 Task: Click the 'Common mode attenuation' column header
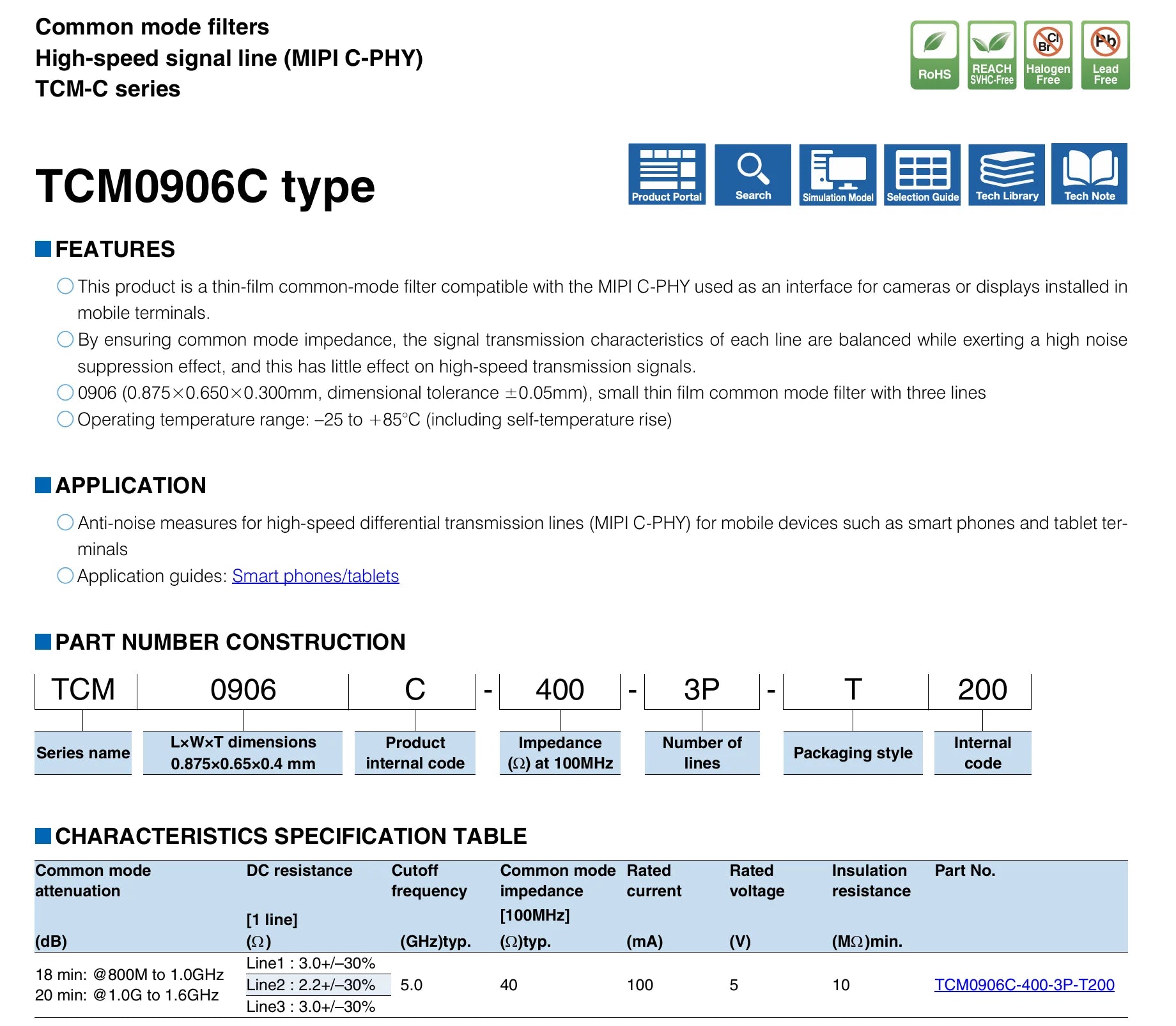coord(93,880)
